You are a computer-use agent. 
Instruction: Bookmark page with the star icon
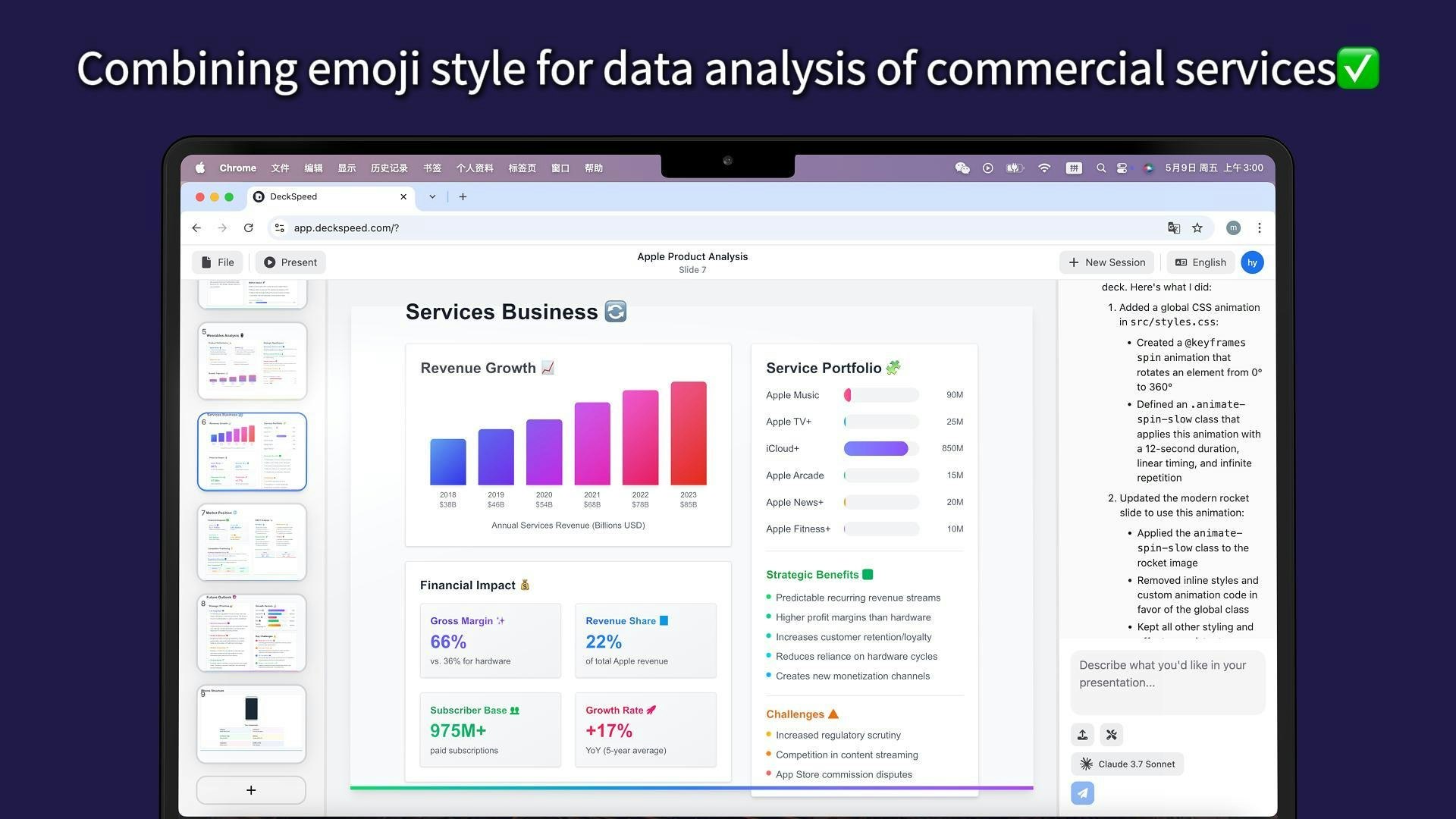pos(1197,227)
